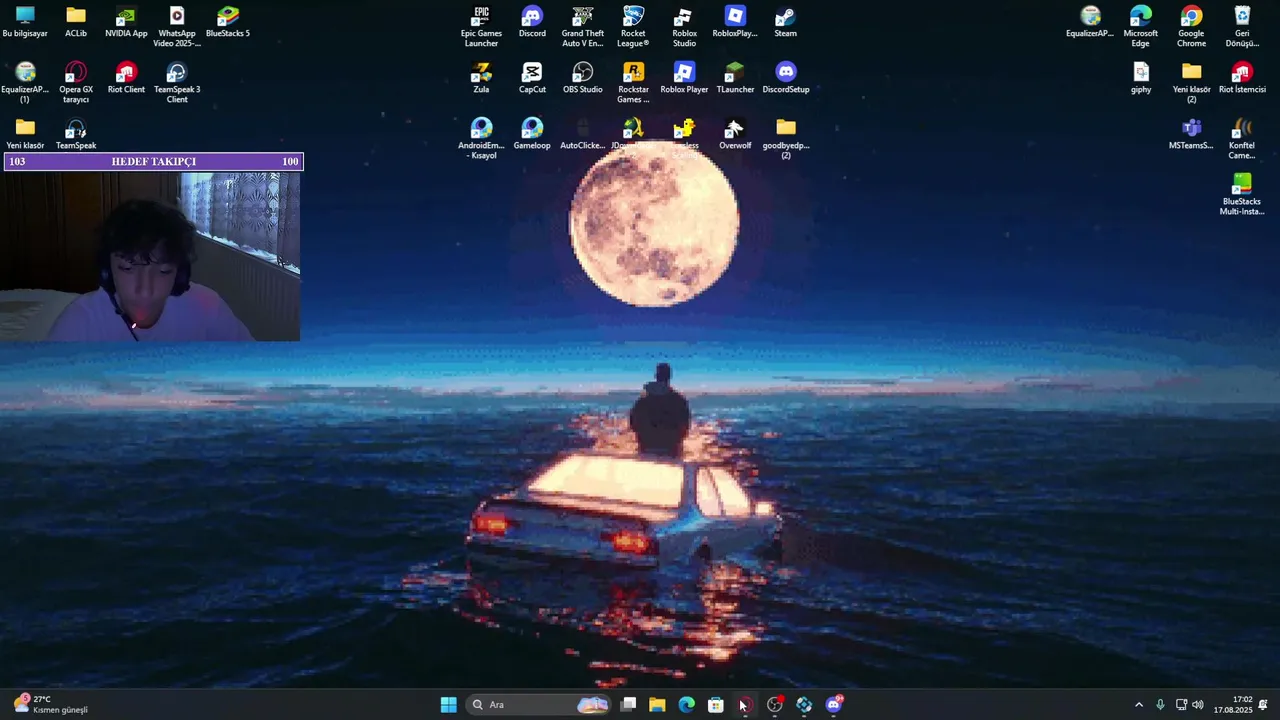
Task: Open the Epic Games Launcher shortcut
Action: point(481,27)
